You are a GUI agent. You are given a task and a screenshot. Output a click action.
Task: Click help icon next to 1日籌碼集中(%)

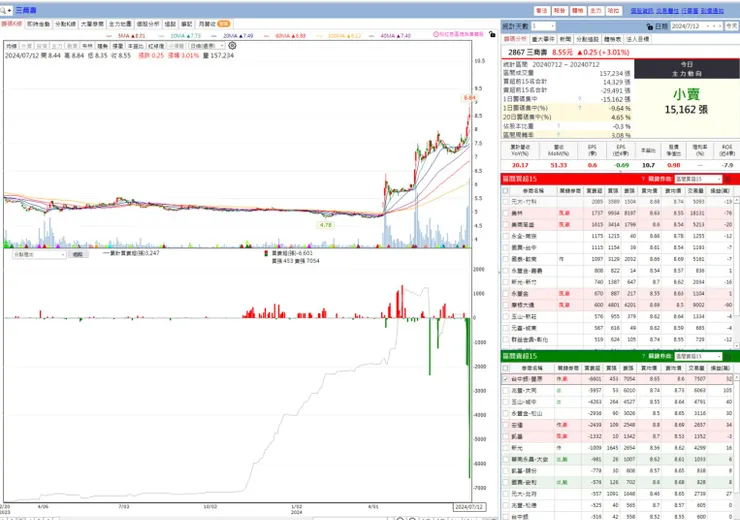click(580, 108)
